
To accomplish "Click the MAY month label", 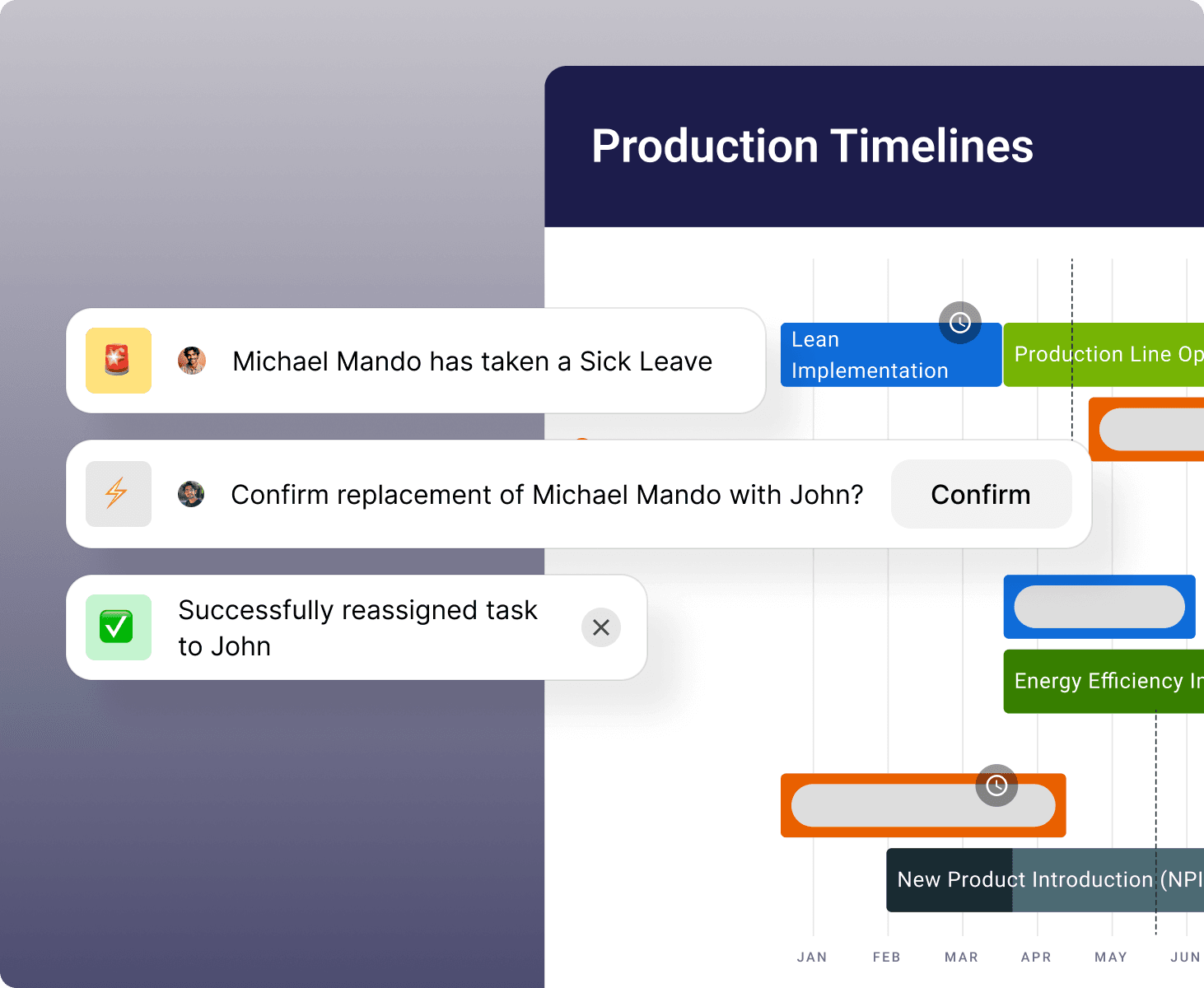I will (1111, 957).
